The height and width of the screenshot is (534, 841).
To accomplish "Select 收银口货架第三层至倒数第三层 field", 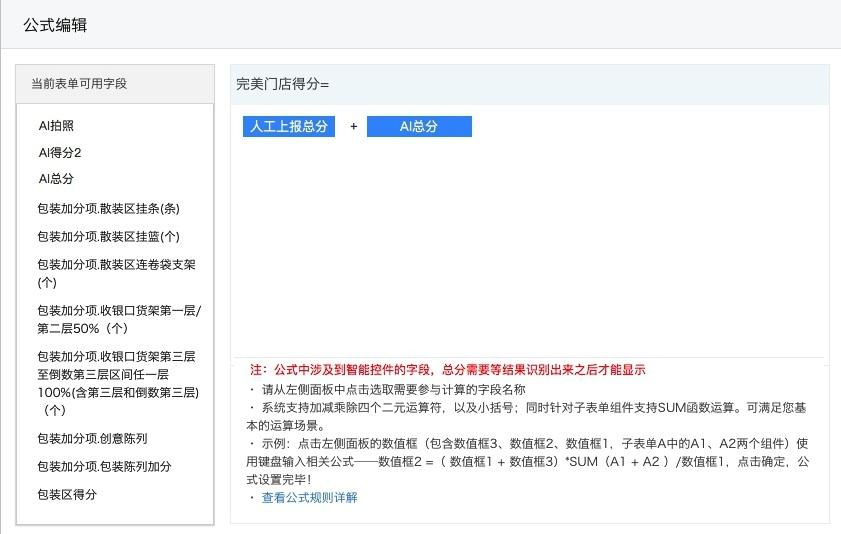I will click(x=118, y=383).
